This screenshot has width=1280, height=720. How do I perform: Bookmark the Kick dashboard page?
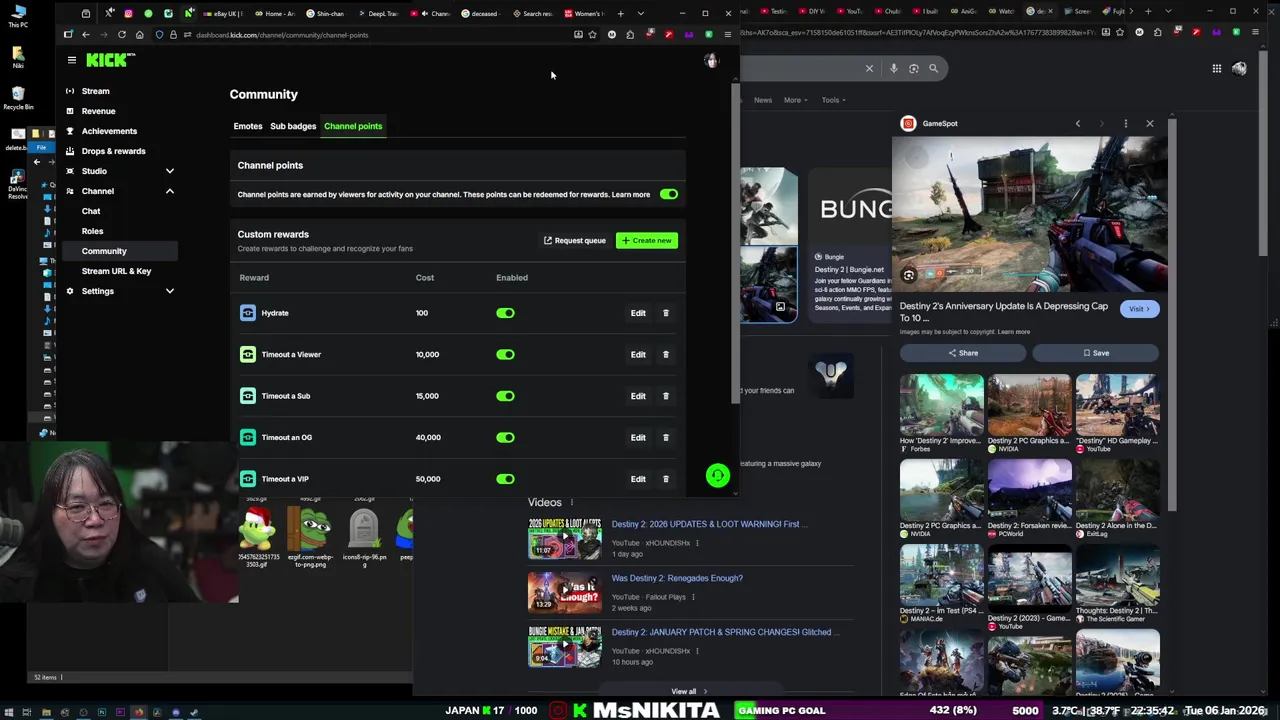click(593, 35)
